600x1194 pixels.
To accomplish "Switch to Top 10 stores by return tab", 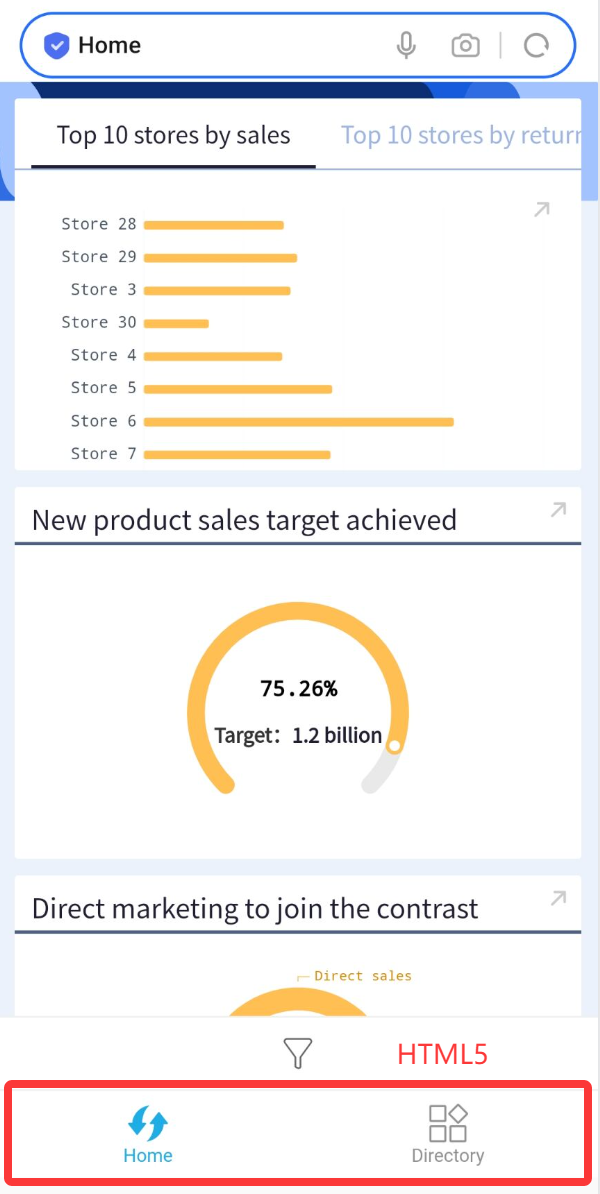I will click(x=460, y=135).
